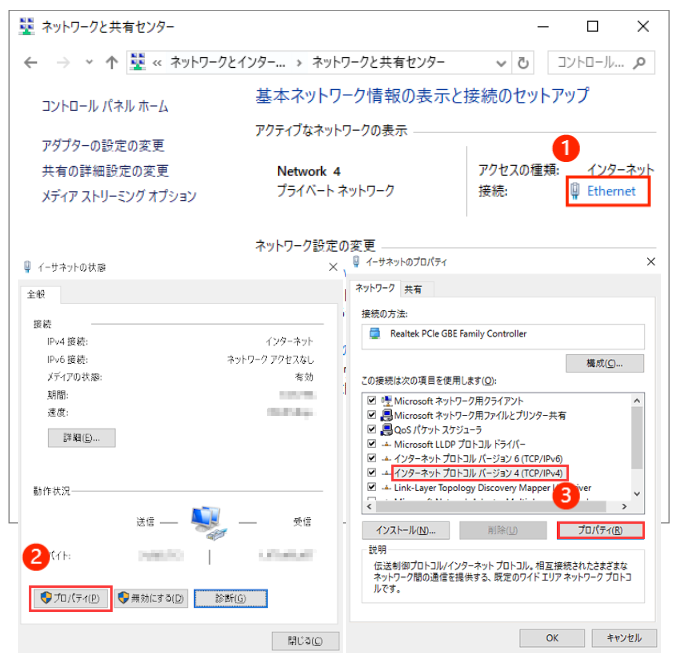Select QoS パケット スケジューラ item
Image resolution: width=676 pixels, height=657 pixels.
click(438, 430)
